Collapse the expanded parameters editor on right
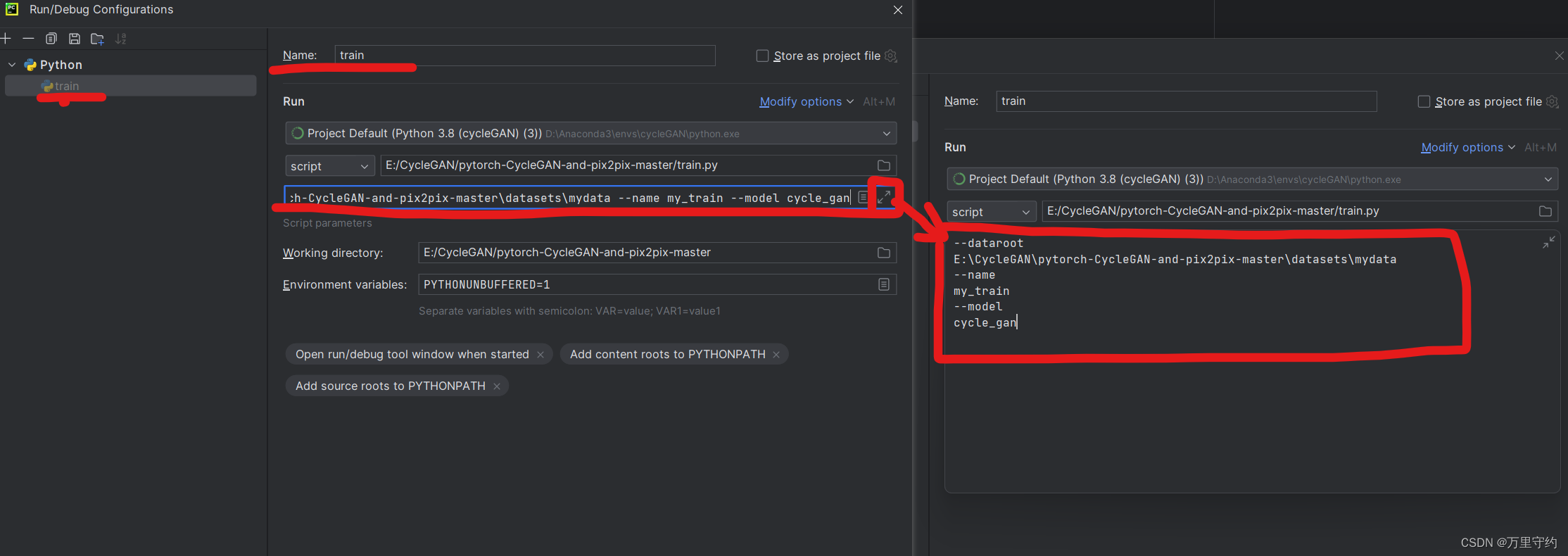This screenshot has height=556, width=1568. tap(1549, 242)
